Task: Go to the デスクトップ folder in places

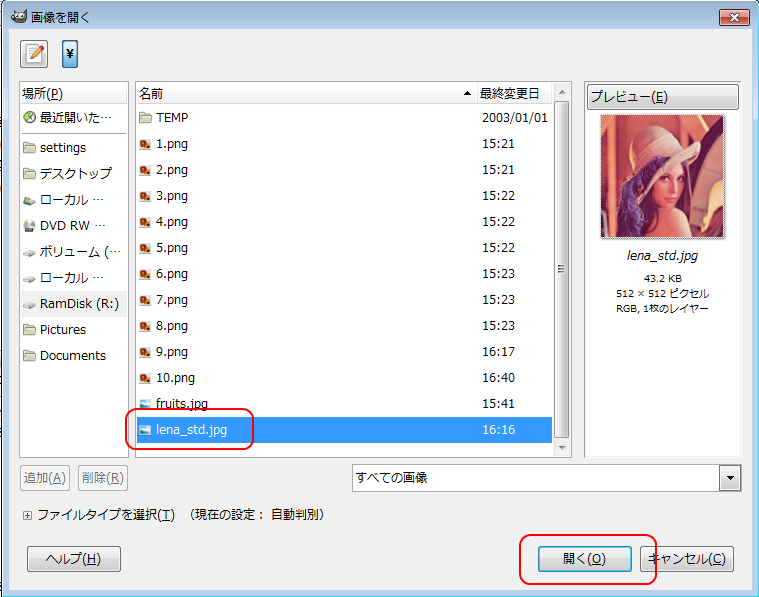Action: pyautogui.click(x=74, y=173)
